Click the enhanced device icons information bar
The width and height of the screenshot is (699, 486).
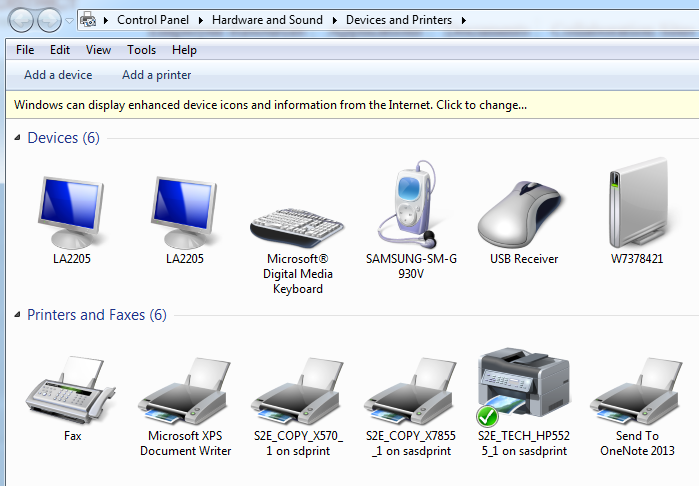coord(352,105)
